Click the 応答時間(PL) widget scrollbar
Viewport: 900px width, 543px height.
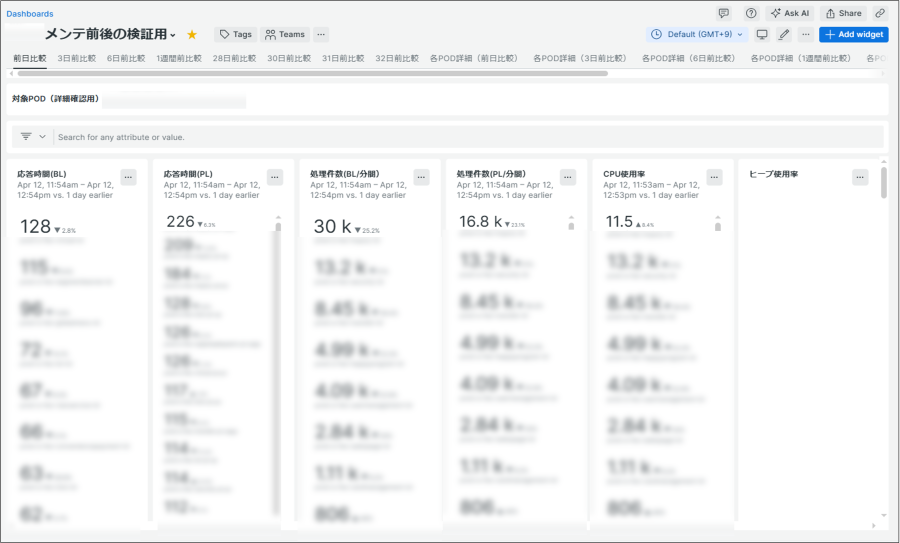click(x=278, y=227)
